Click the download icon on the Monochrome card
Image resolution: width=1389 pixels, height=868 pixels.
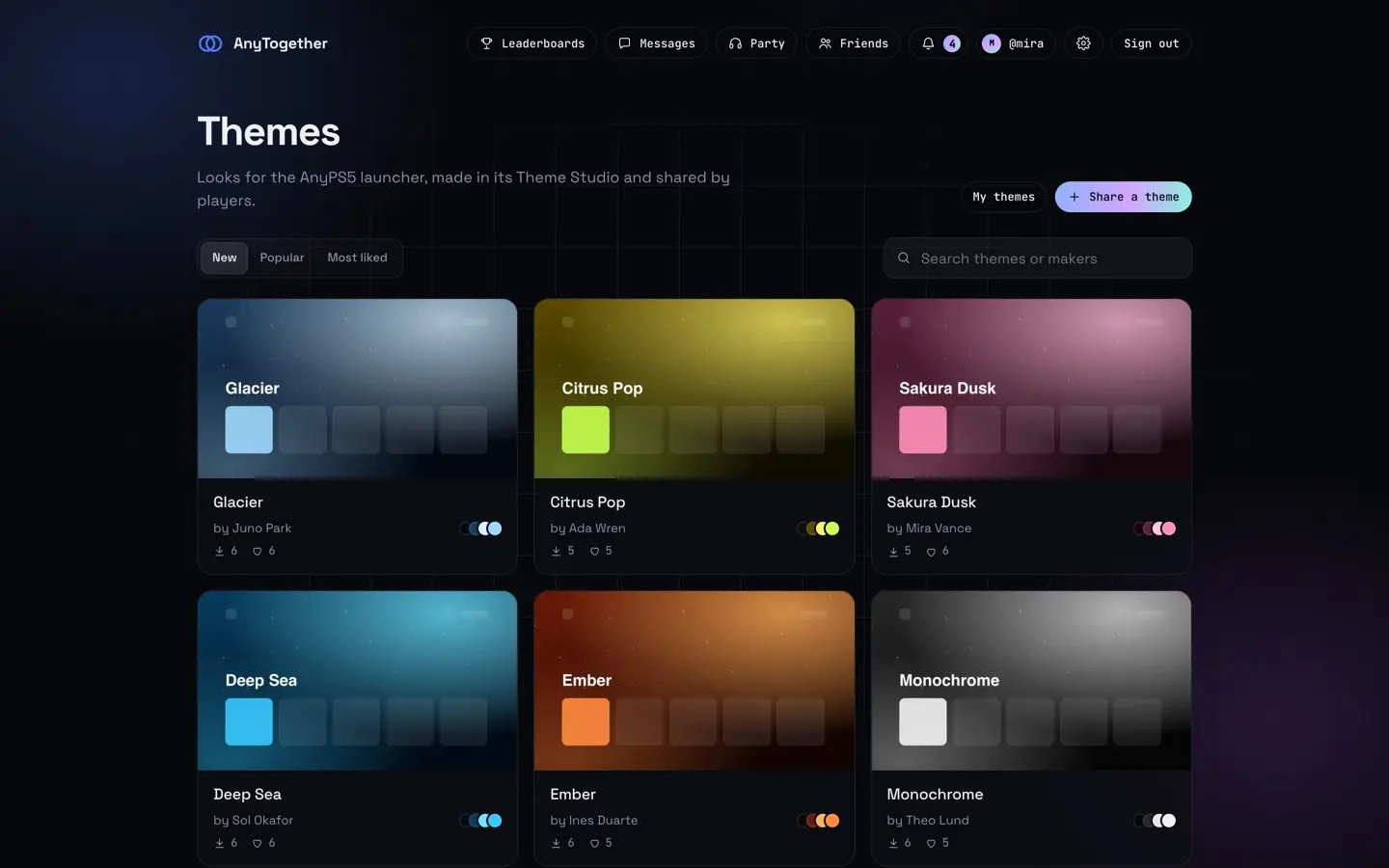click(x=893, y=844)
